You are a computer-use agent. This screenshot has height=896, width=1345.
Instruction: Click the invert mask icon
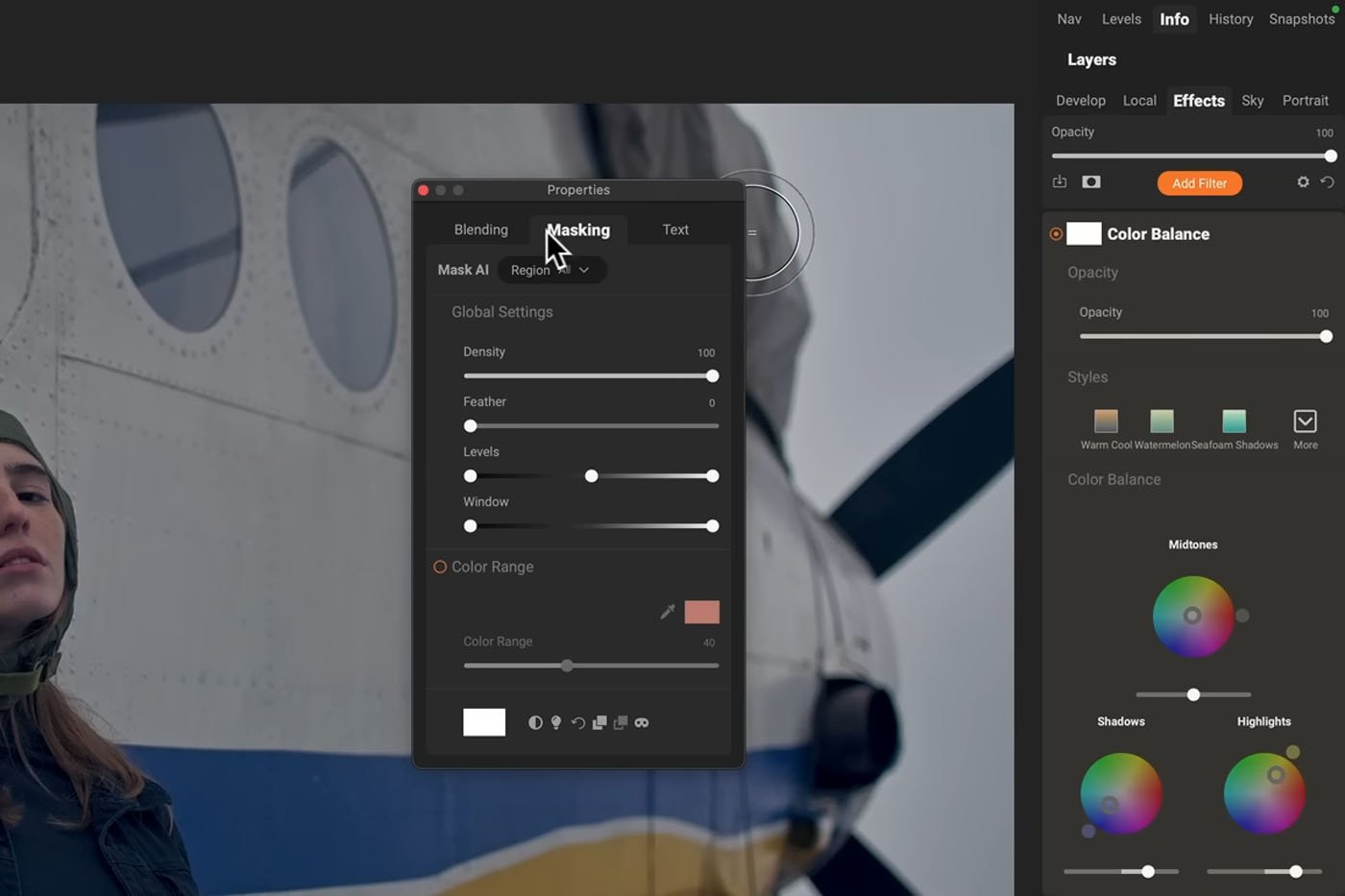point(535,722)
